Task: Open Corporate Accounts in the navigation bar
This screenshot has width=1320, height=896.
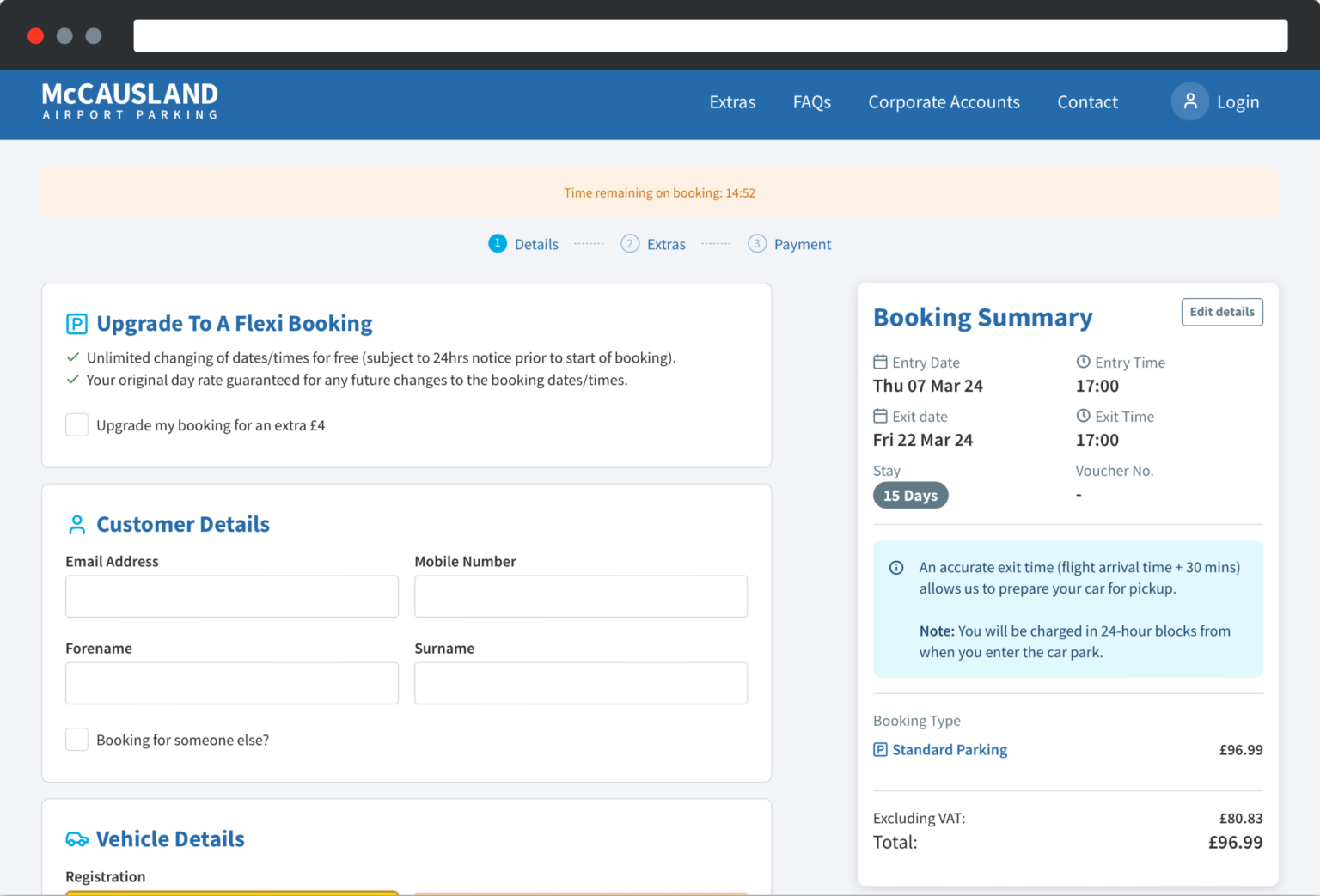Action: tap(944, 102)
